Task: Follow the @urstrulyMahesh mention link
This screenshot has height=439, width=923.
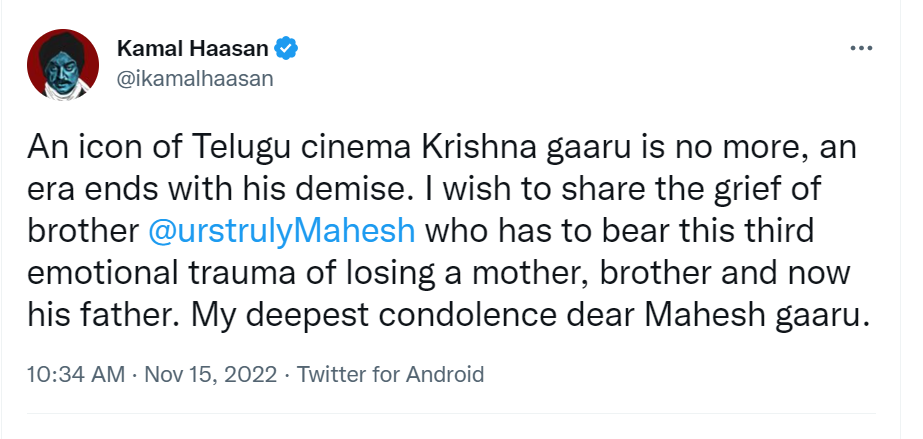Action: pyautogui.click(x=281, y=230)
